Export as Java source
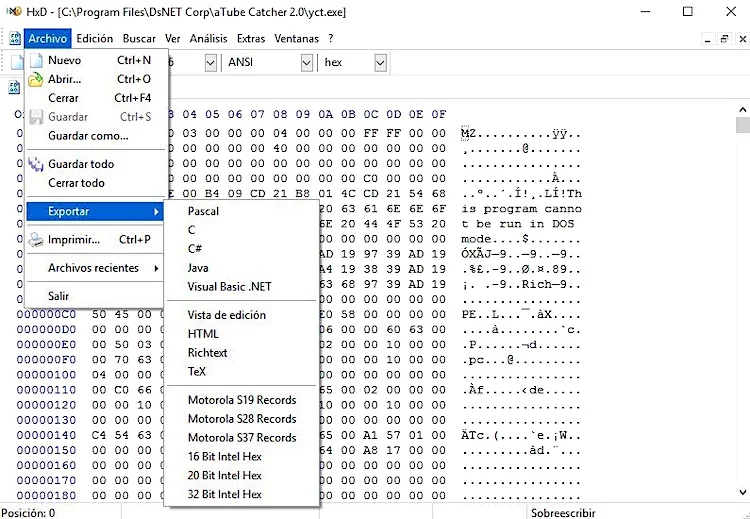 pyautogui.click(x=242, y=268)
